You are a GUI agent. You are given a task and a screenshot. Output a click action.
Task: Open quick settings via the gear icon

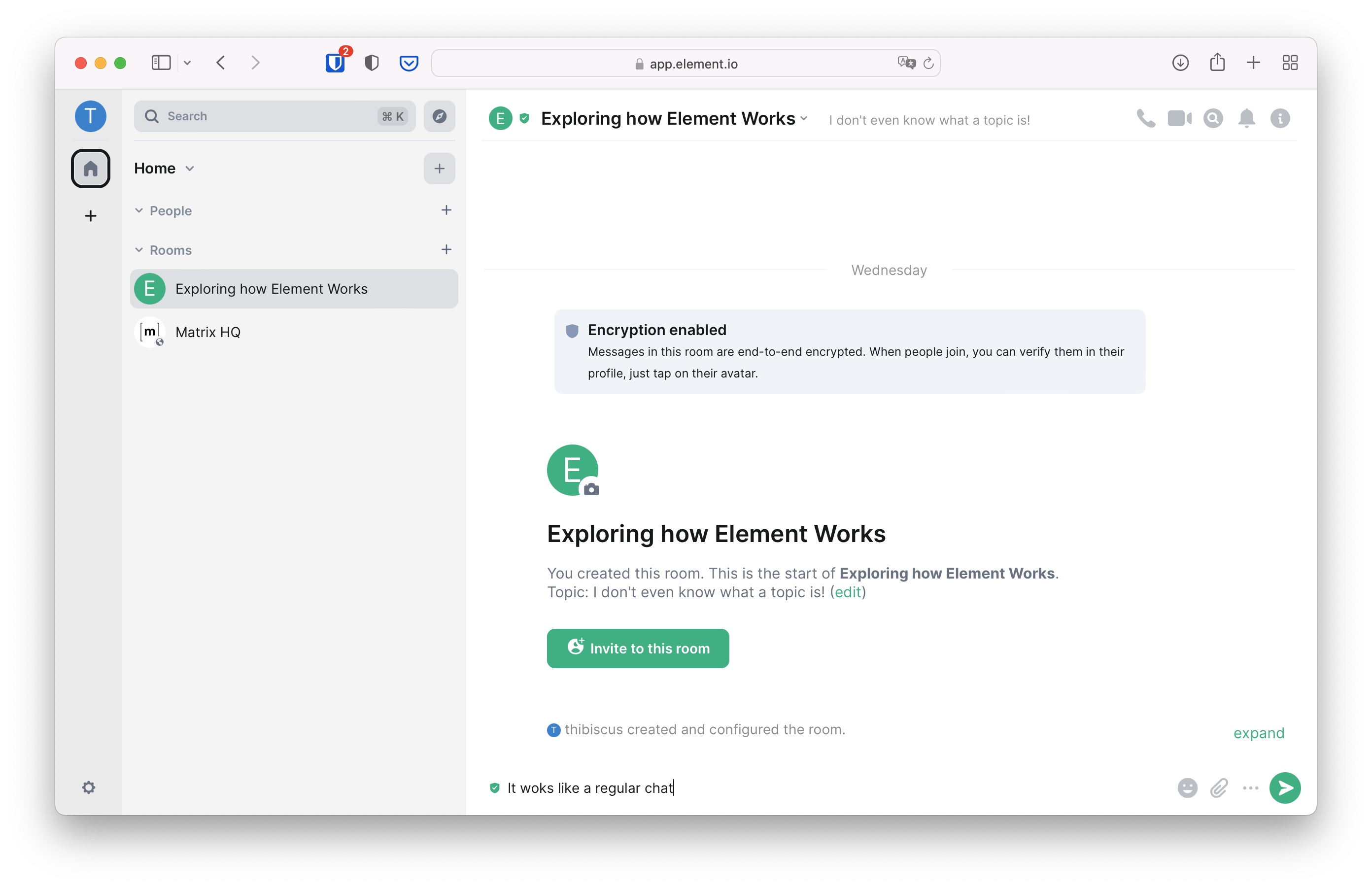tap(89, 788)
